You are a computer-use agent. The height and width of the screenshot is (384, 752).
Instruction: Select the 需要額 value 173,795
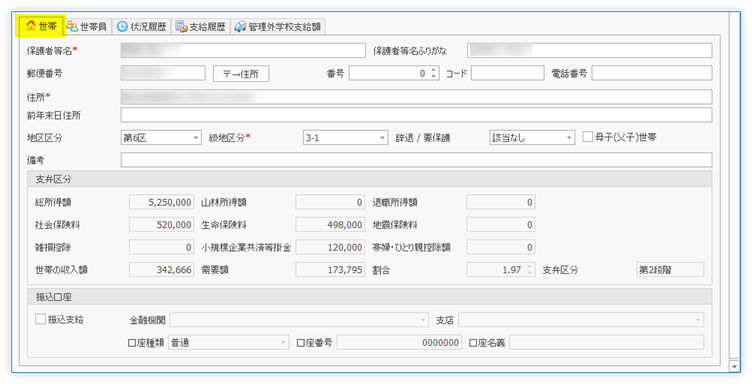pyautogui.click(x=330, y=270)
